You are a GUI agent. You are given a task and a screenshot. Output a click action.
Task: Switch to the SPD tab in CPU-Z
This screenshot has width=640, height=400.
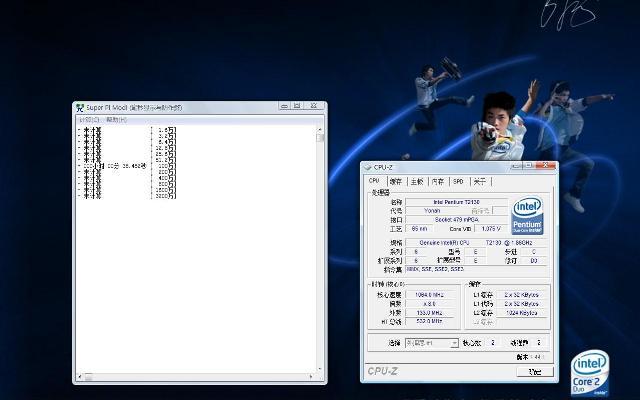click(458, 181)
